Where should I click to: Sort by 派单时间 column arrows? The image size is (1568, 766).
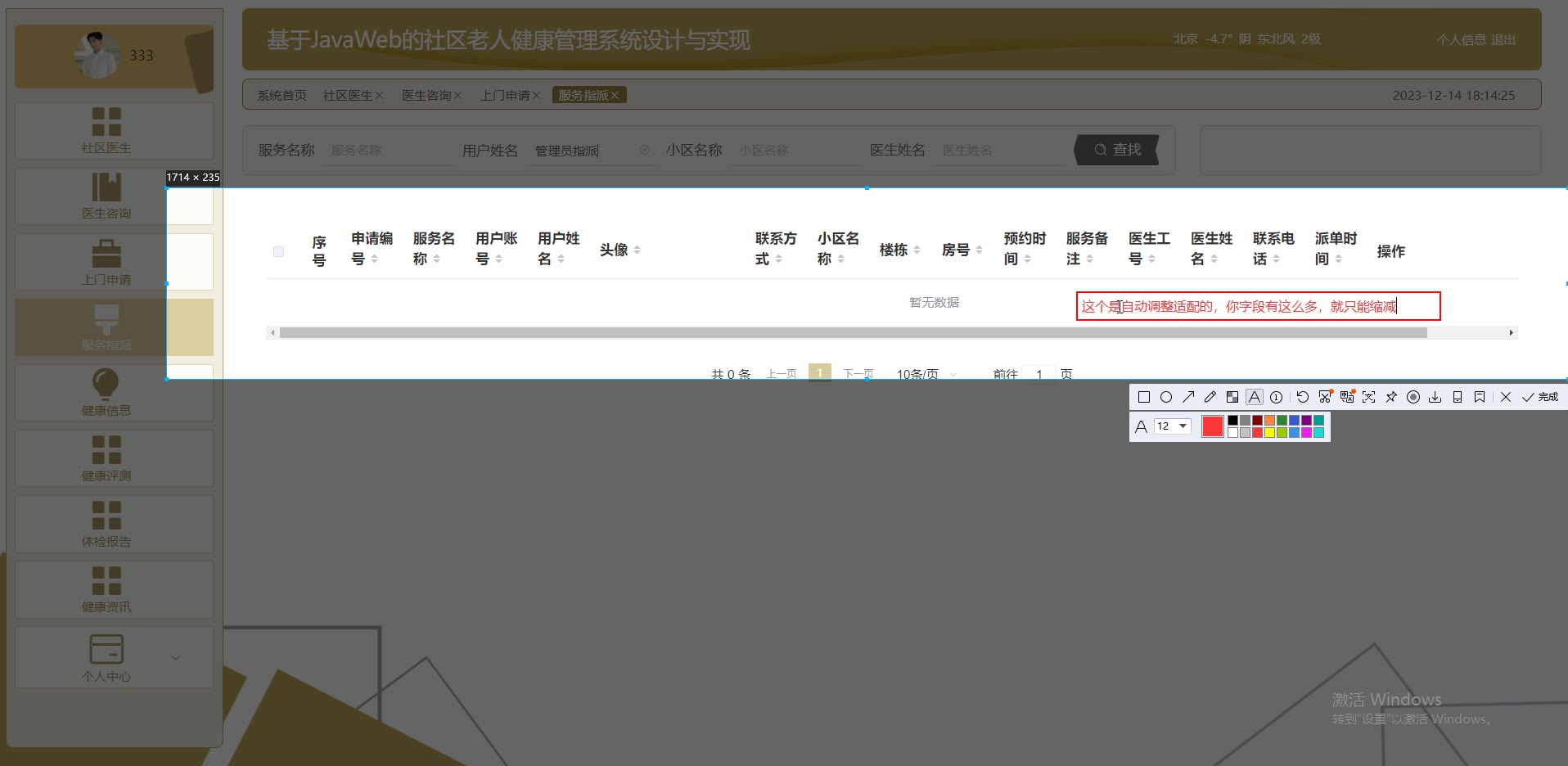(x=1338, y=259)
